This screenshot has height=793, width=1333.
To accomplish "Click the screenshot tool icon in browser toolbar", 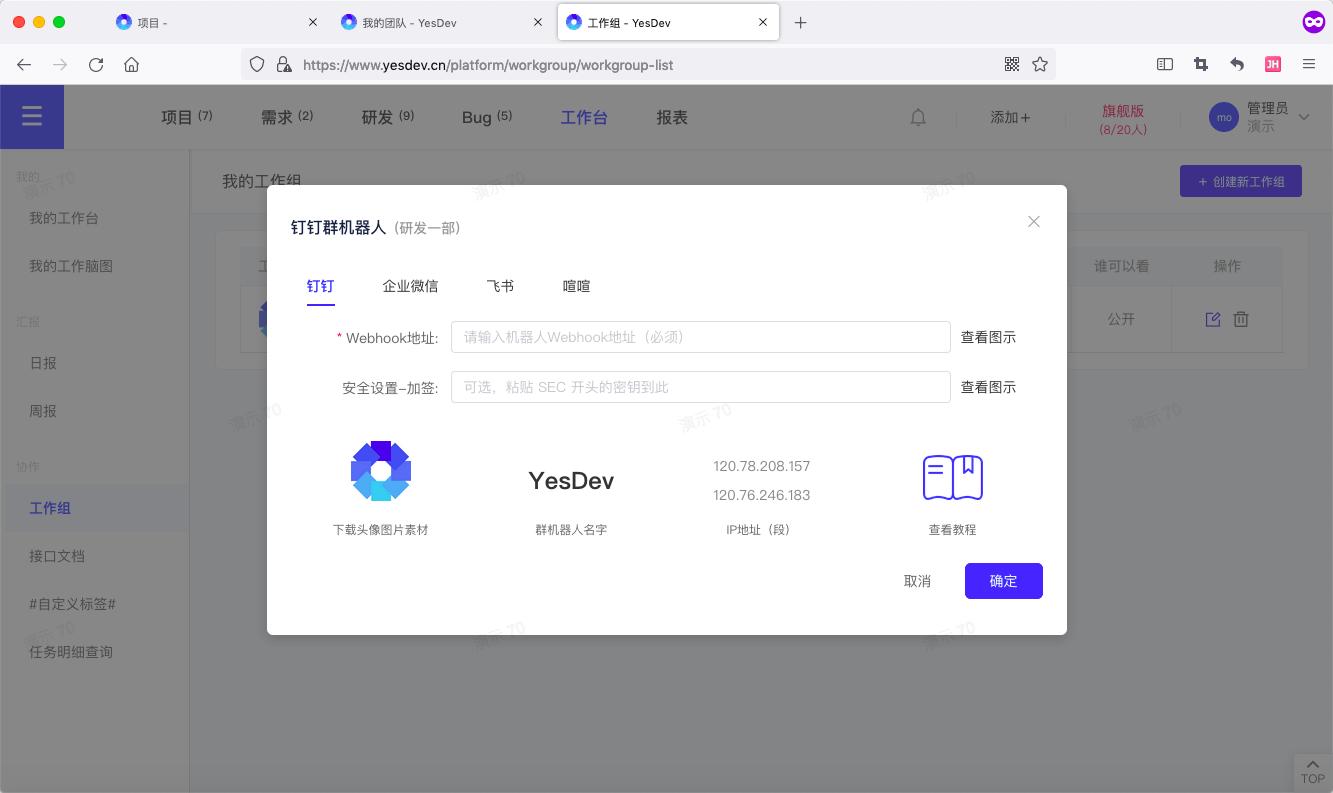I will tap(1201, 64).
